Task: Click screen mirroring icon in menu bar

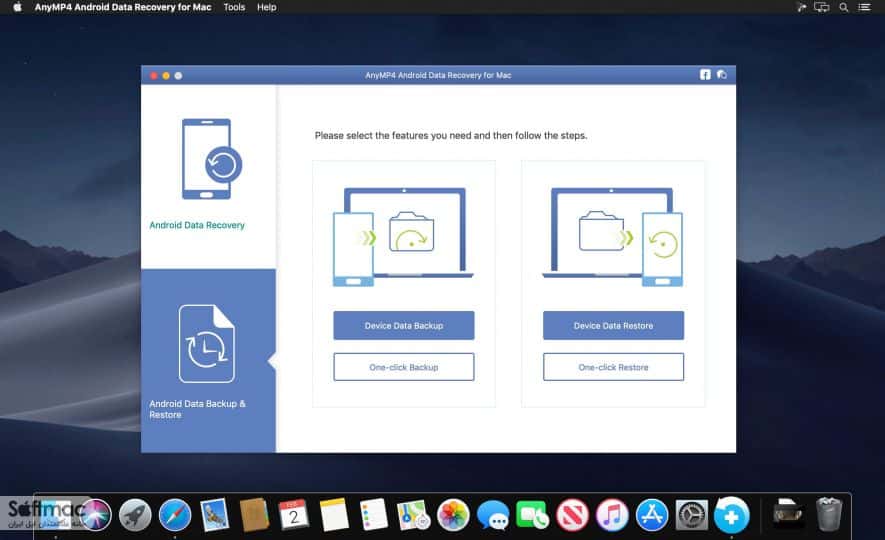Action: coord(822,7)
